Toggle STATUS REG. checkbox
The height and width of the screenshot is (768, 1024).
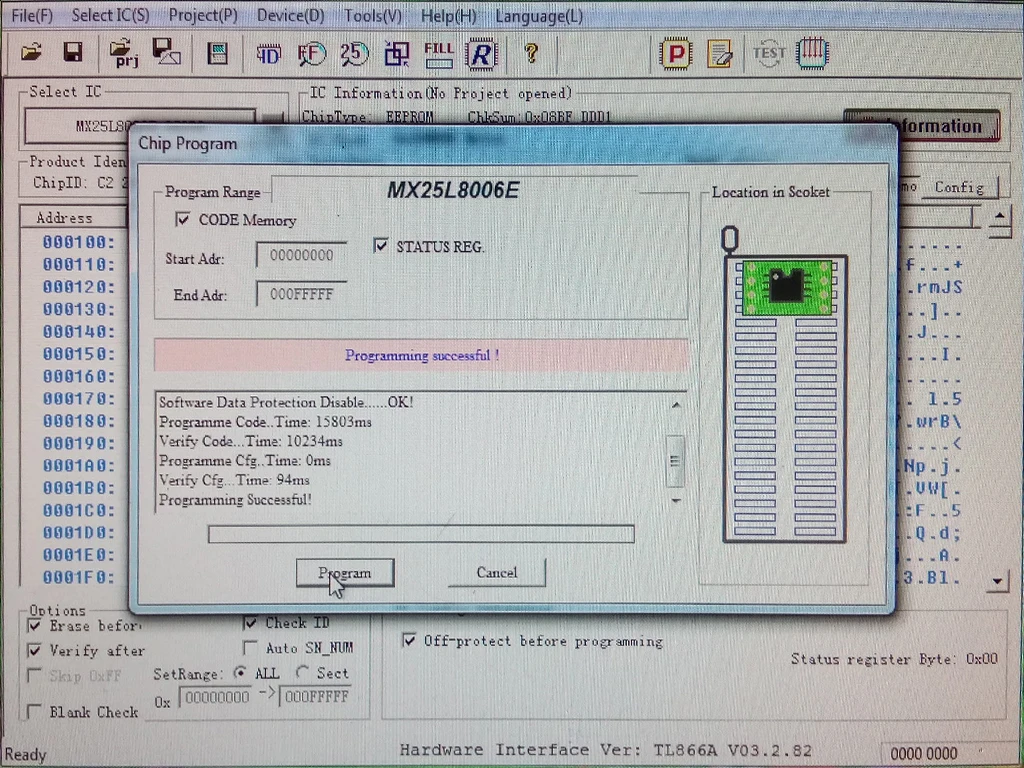pyautogui.click(x=381, y=246)
